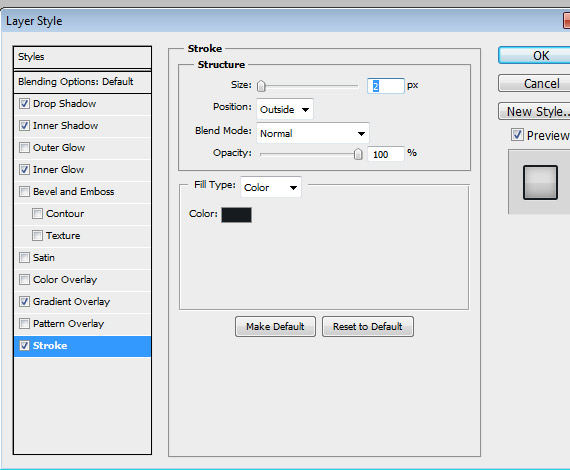Open the dark stroke Color swatch
570x470 pixels.
tap(236, 215)
